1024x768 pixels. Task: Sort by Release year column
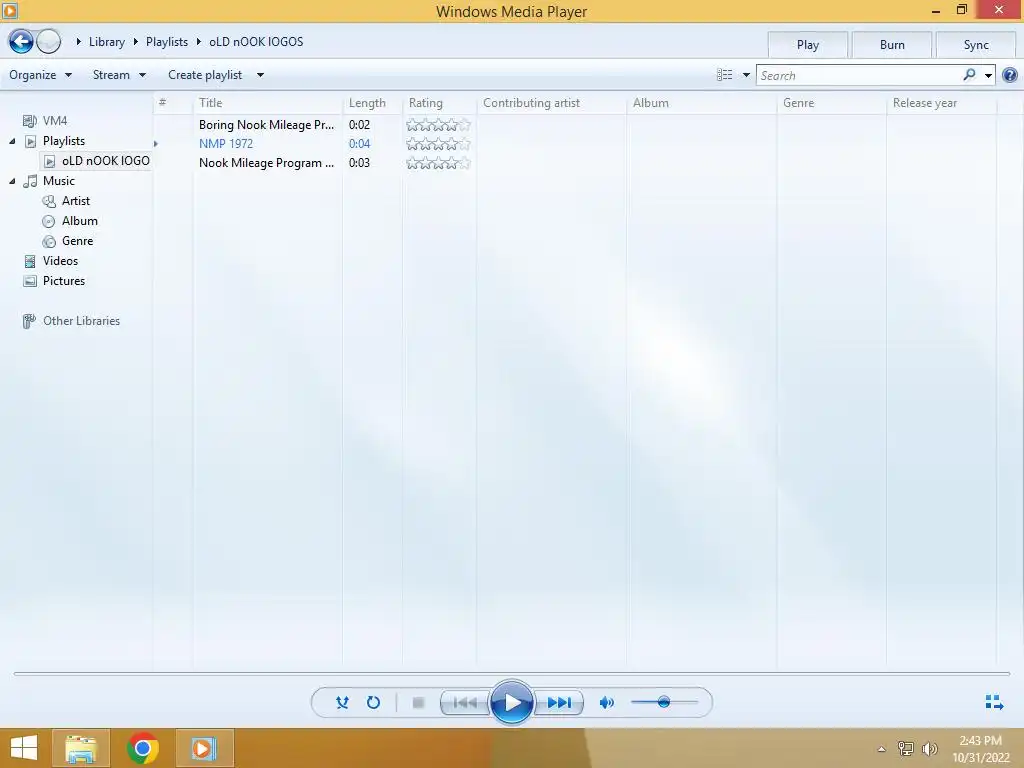coord(942,103)
